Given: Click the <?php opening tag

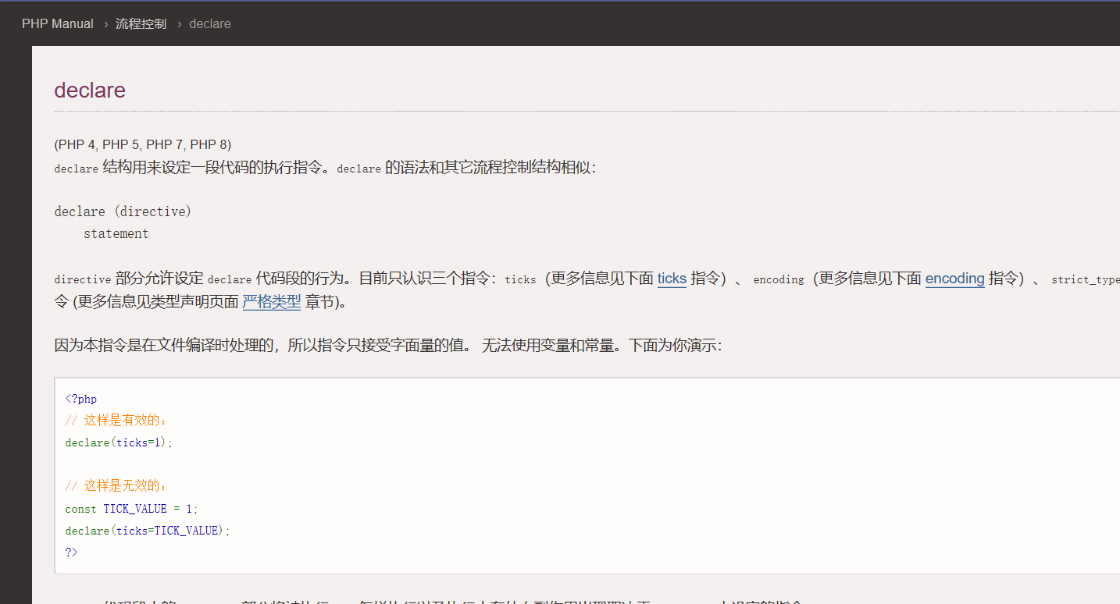Looking at the screenshot, I should click(81, 398).
